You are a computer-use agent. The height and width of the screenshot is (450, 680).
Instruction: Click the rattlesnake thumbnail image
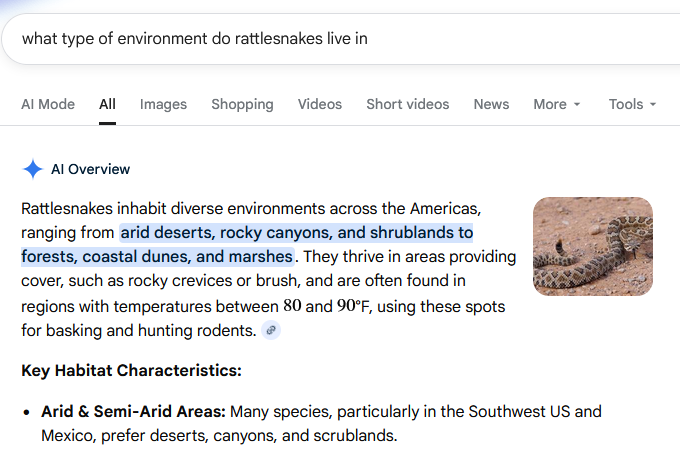(592, 246)
